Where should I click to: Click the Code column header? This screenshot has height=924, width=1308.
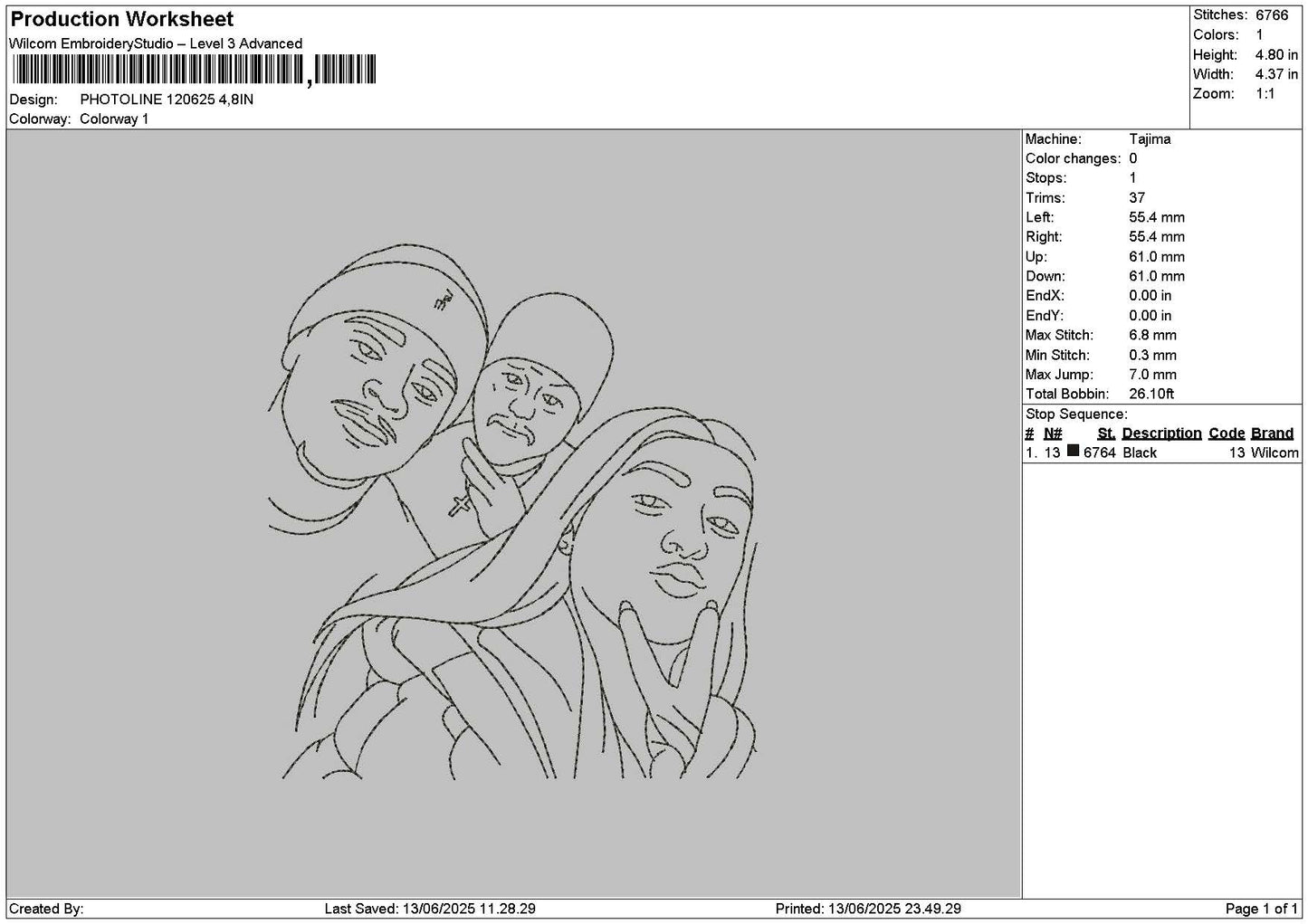pyautogui.click(x=1227, y=433)
